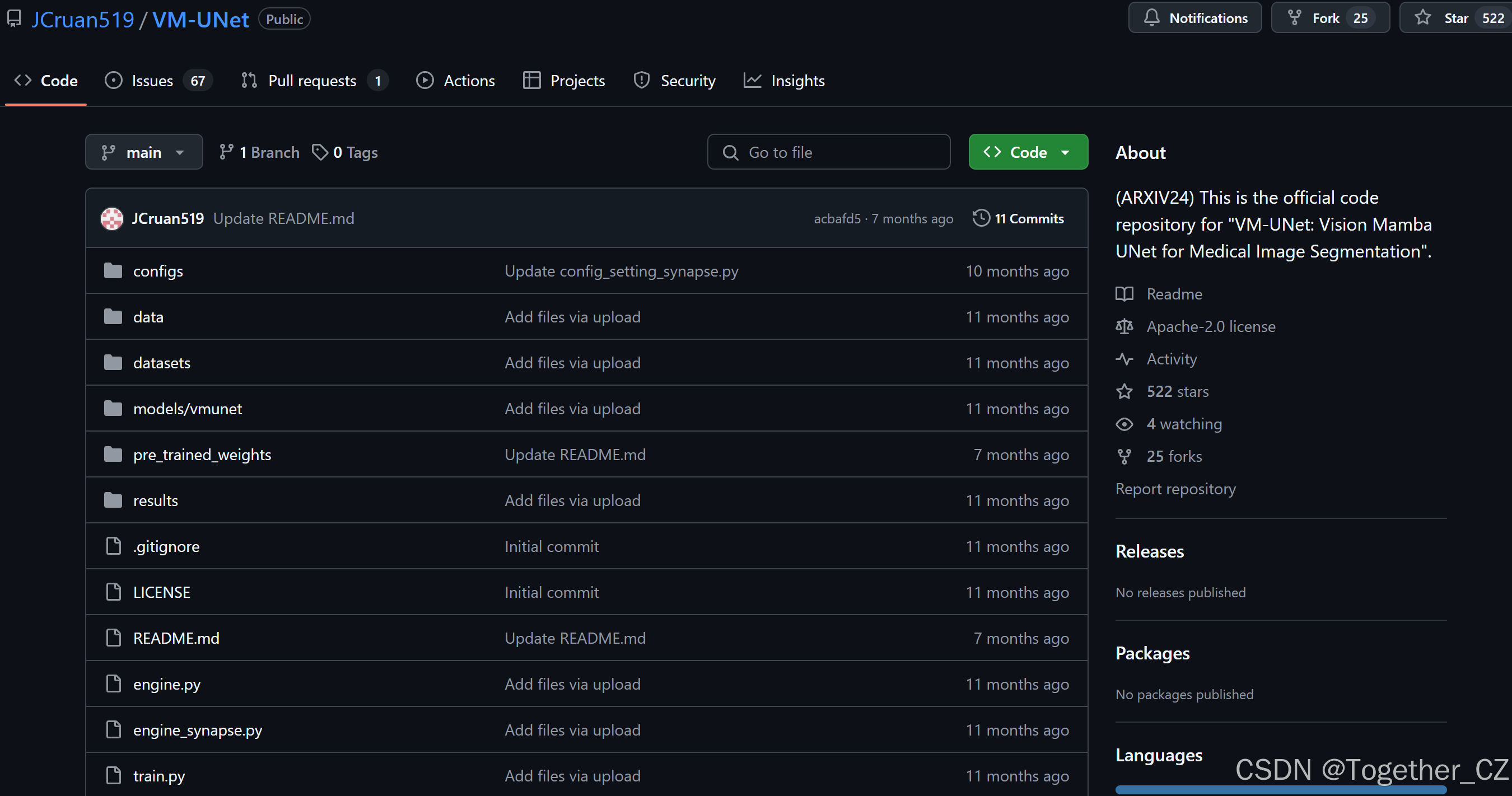Image resolution: width=1512 pixels, height=796 pixels.
Task: Click the Fork icon button
Action: pos(1294,17)
